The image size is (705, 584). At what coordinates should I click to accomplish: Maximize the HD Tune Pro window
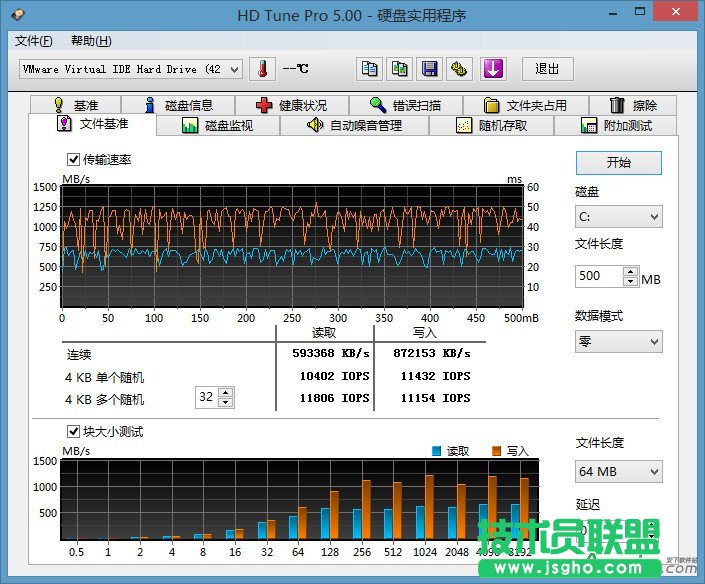click(x=640, y=12)
